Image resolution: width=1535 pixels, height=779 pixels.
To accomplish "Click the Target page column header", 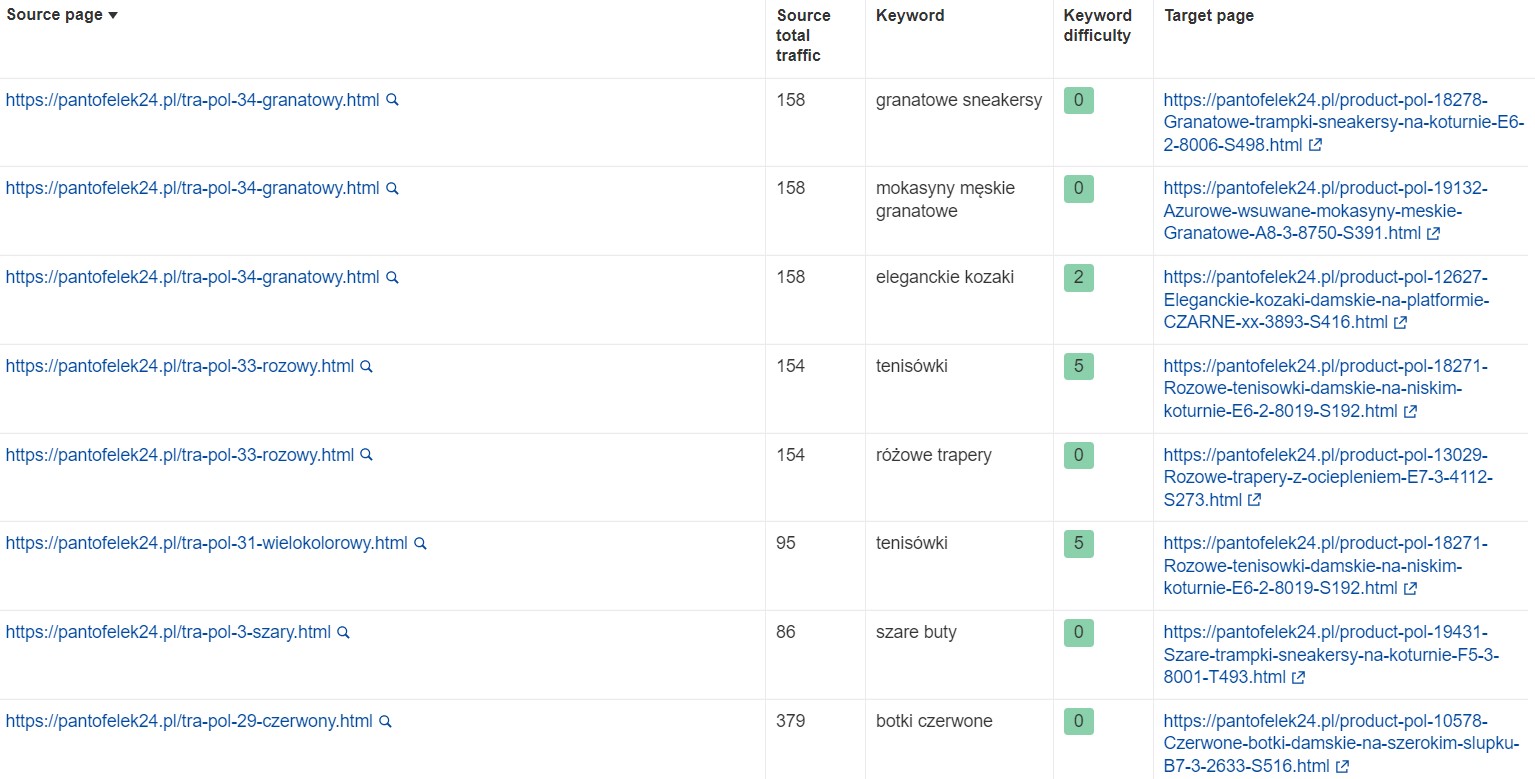I will coord(1209,15).
